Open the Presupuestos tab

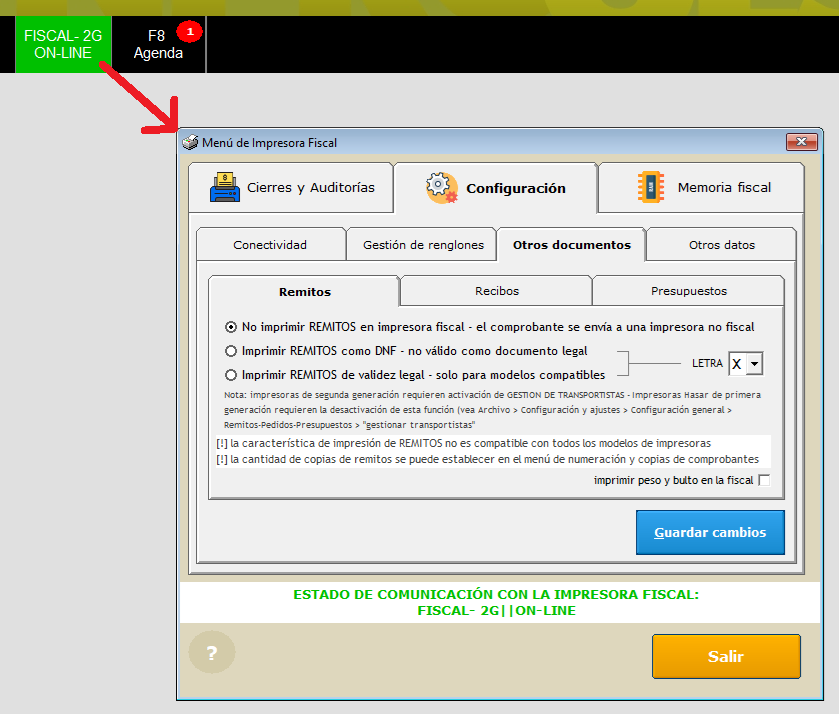coord(688,291)
